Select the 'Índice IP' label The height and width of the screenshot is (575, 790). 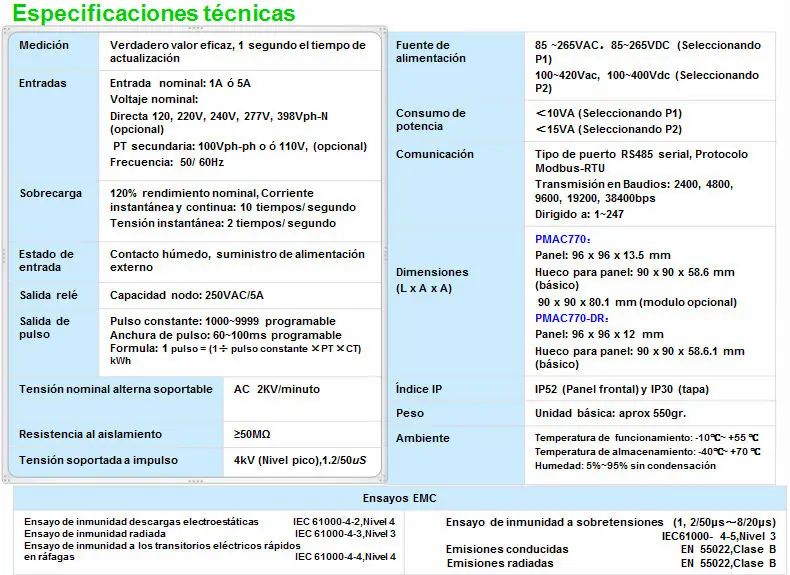419,389
